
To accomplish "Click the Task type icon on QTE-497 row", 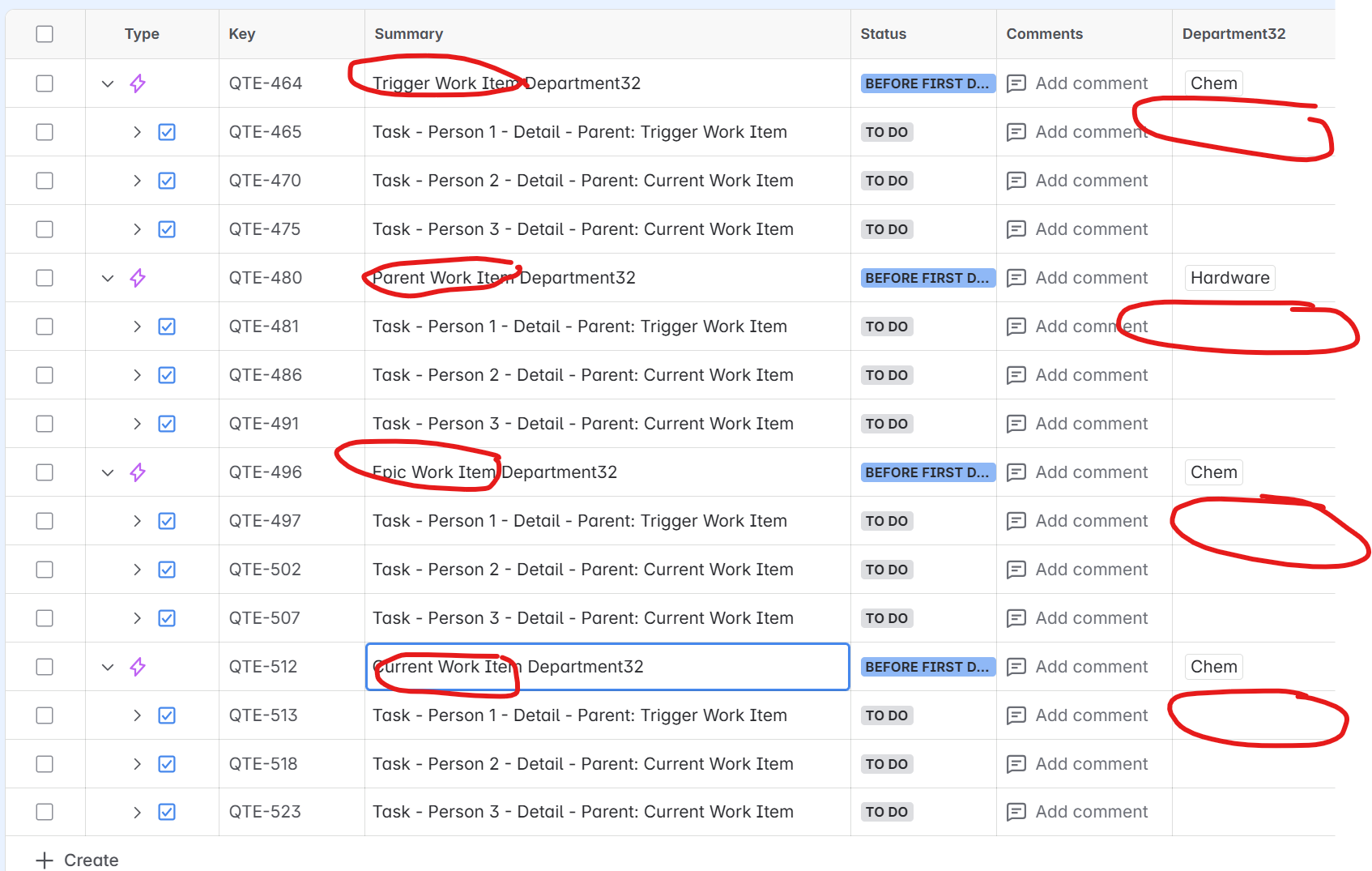I will 167,520.
